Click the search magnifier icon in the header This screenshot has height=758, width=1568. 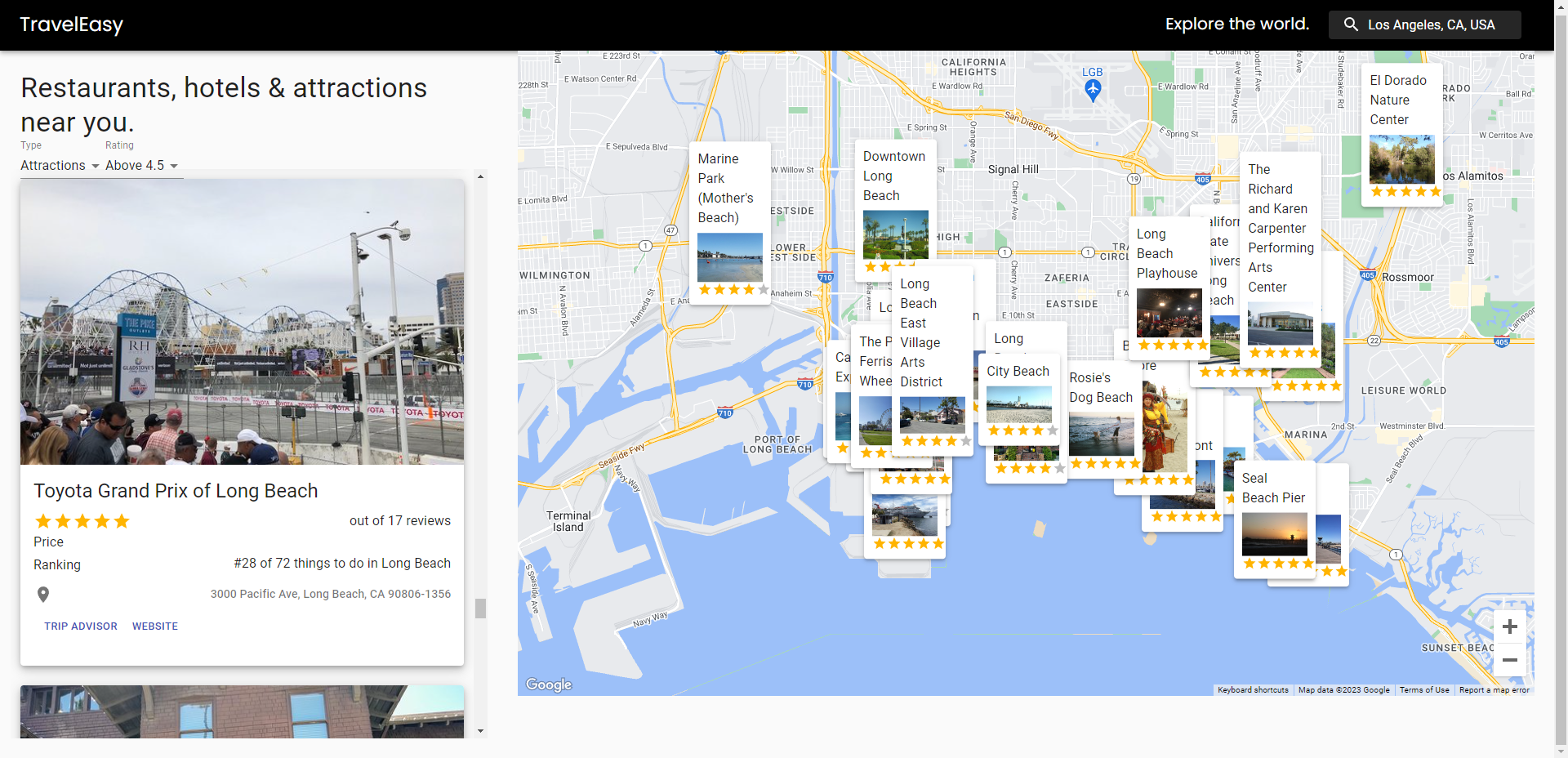(x=1351, y=25)
